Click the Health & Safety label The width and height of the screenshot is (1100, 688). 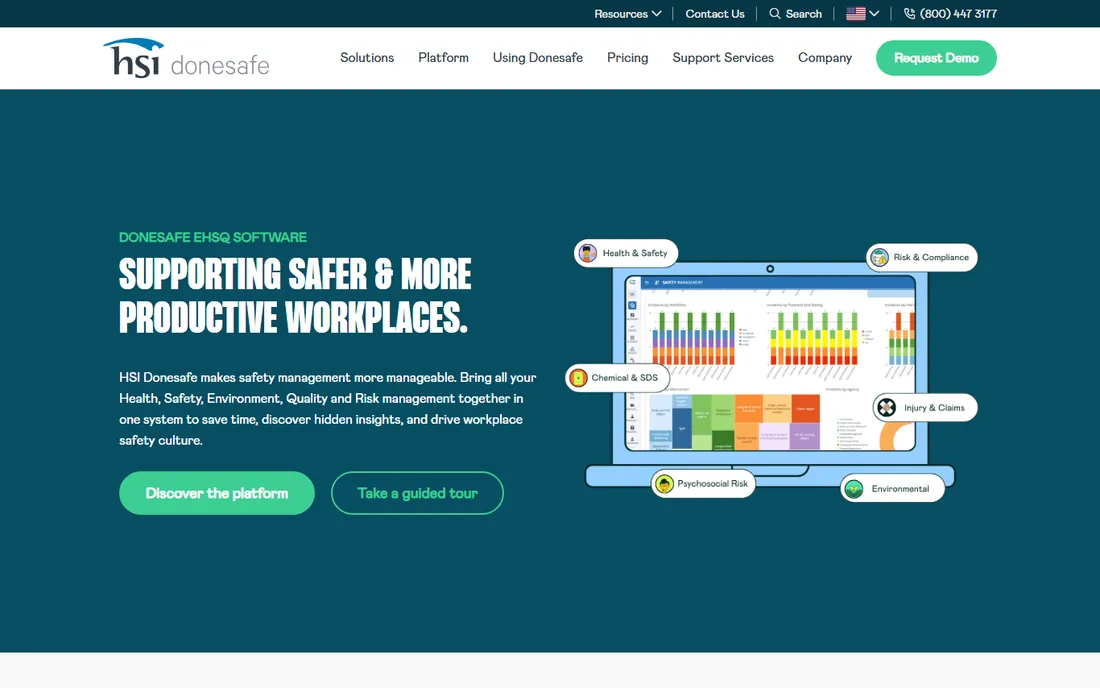click(x=635, y=253)
